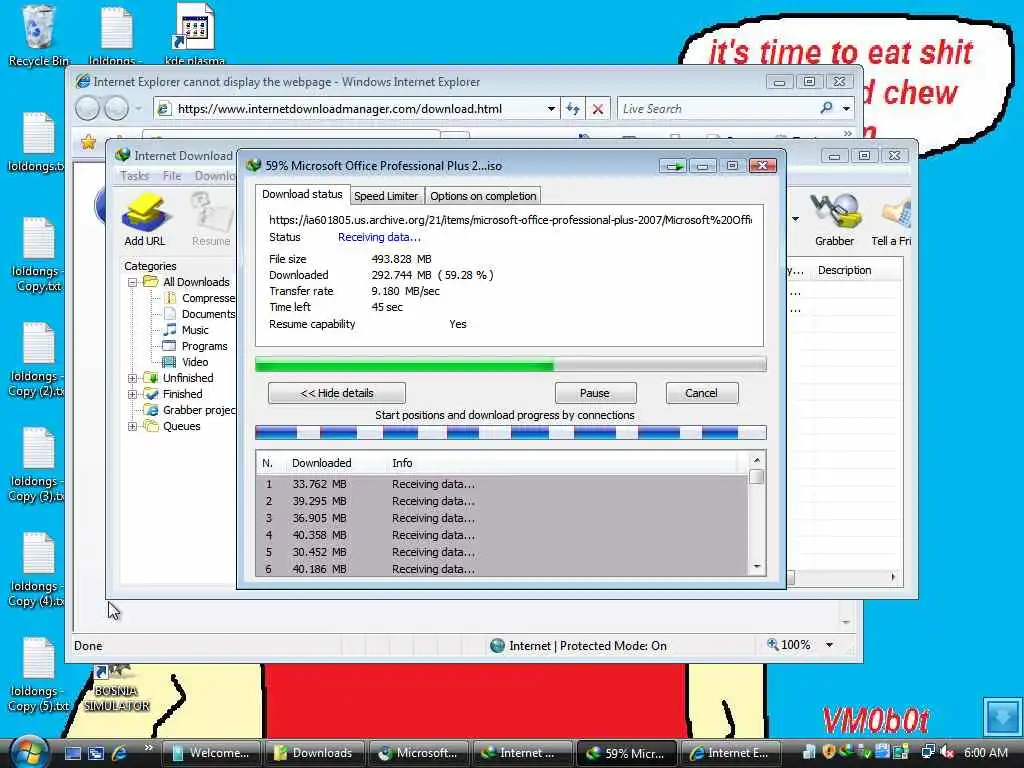The image size is (1024, 768).
Task: Open the File menu in IDM
Action: [172, 176]
